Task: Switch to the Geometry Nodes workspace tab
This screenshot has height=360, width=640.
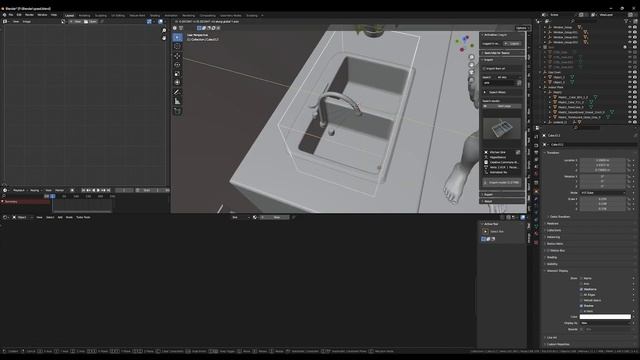Action: click(231, 16)
